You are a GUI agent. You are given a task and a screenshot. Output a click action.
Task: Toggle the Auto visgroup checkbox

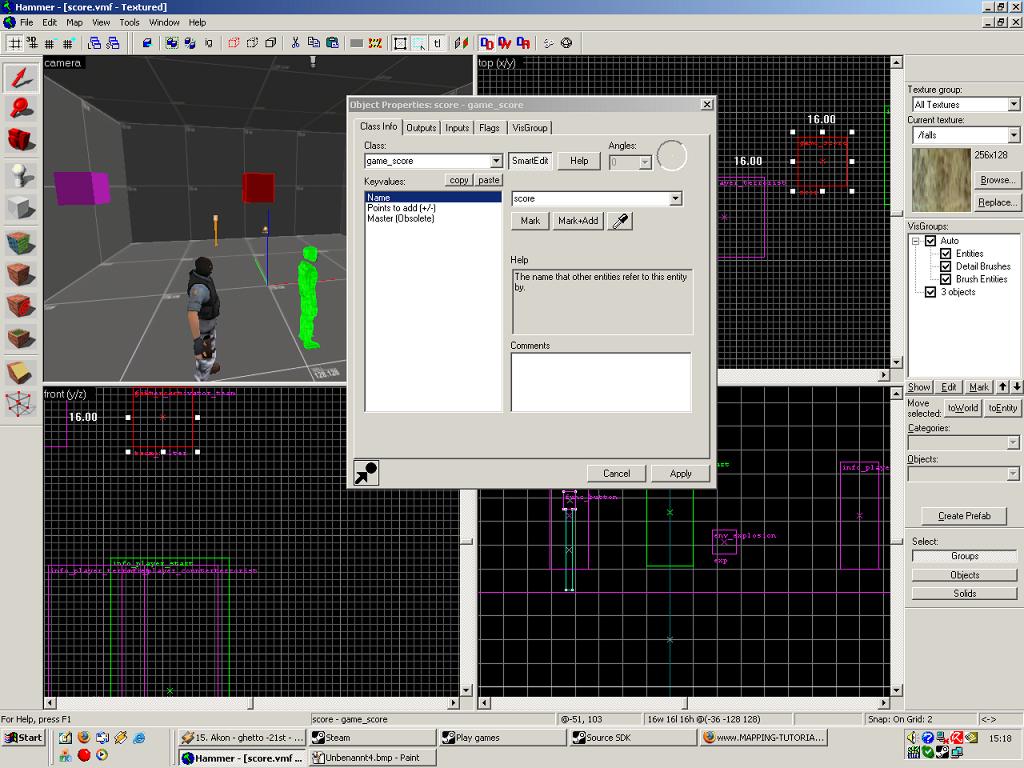(931, 241)
